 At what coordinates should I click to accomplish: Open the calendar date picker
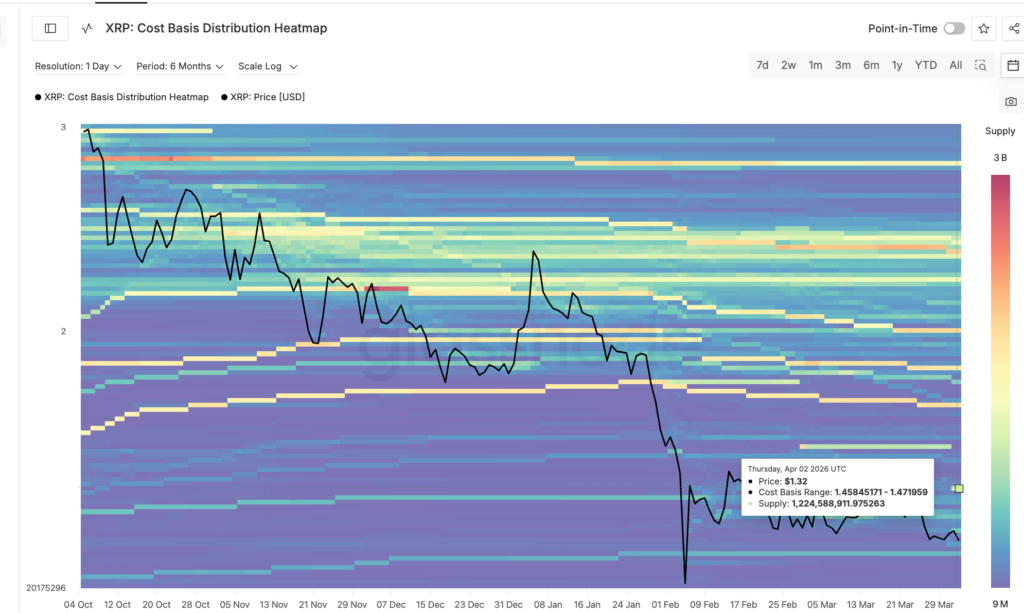1012,65
